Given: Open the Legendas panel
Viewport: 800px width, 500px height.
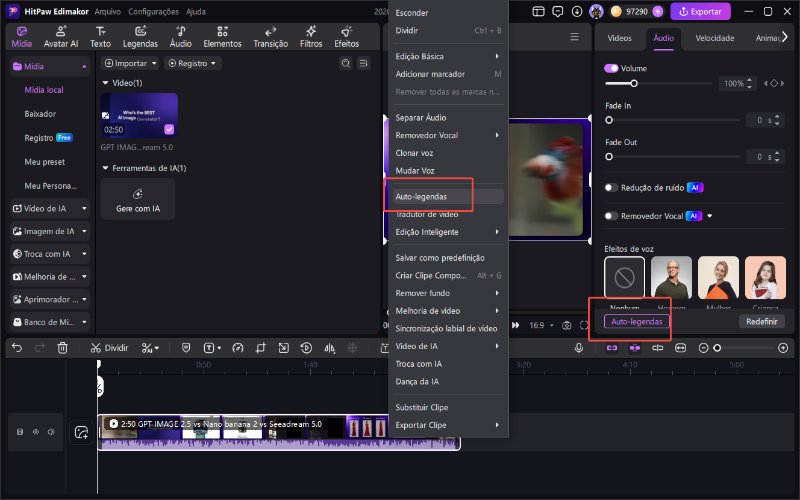Looking at the screenshot, I should (140, 37).
